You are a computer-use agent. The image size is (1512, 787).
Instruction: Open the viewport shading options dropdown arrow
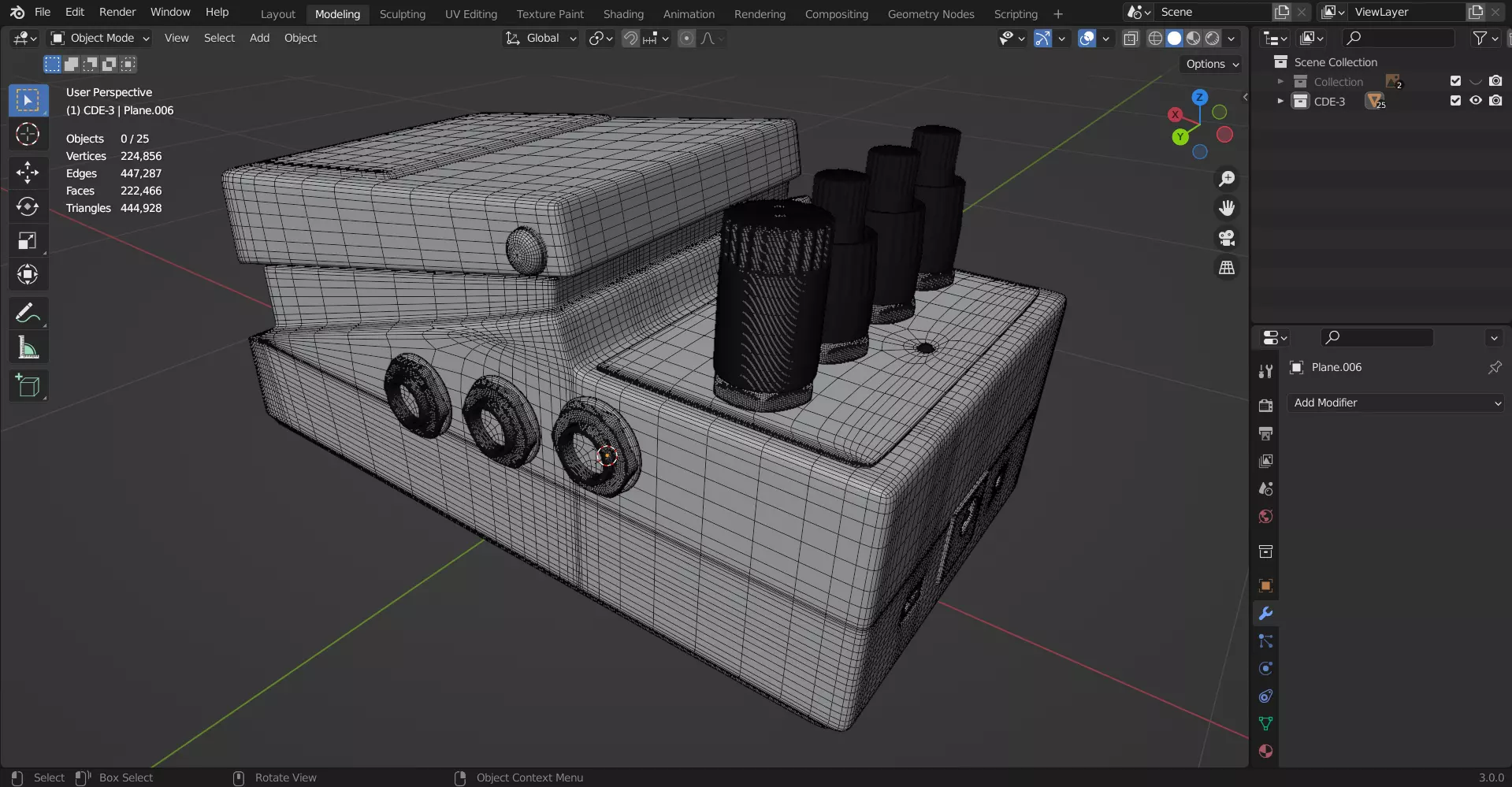[x=1232, y=38]
